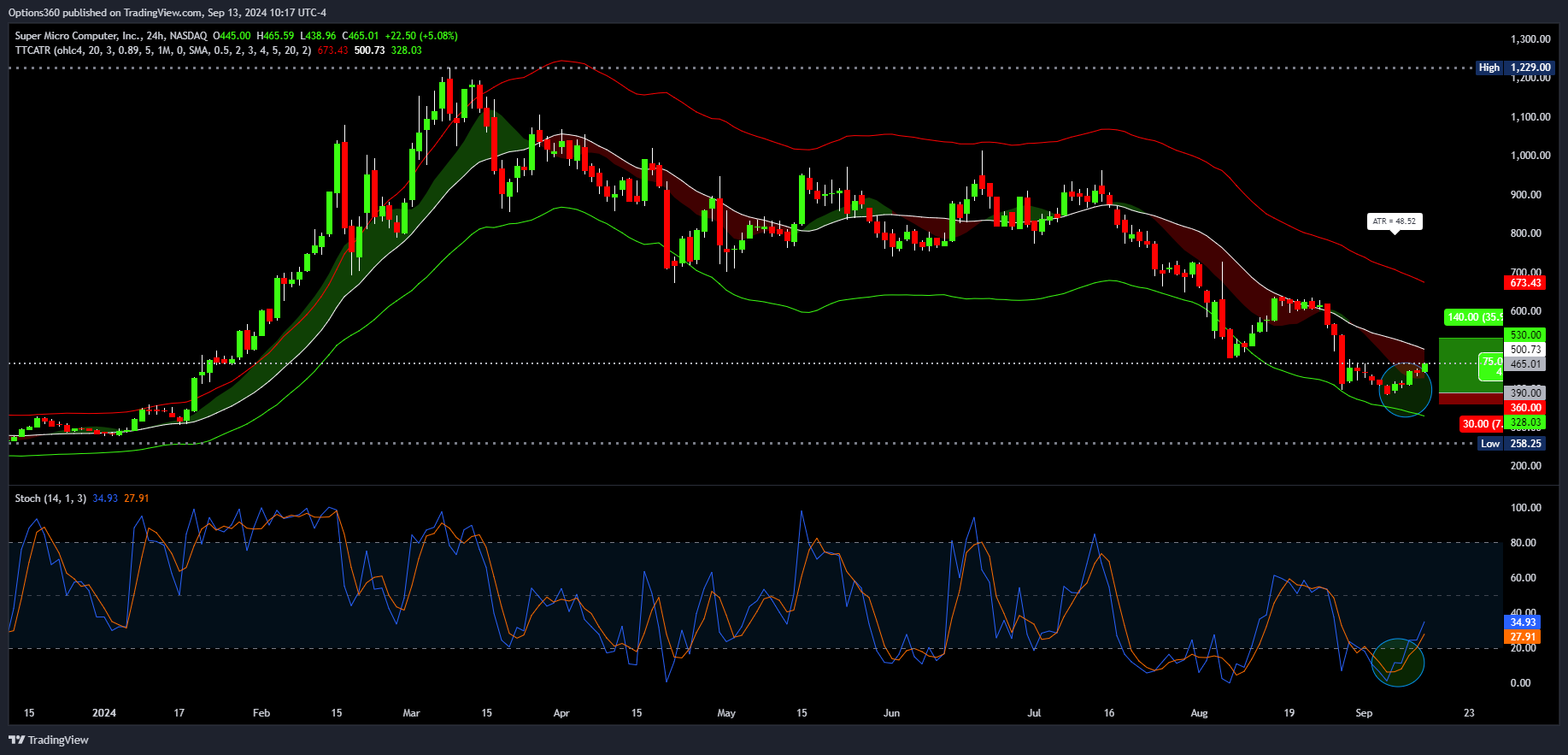Click the 1,300.00 price axis label
The width and height of the screenshot is (1568, 755).
1530,39
